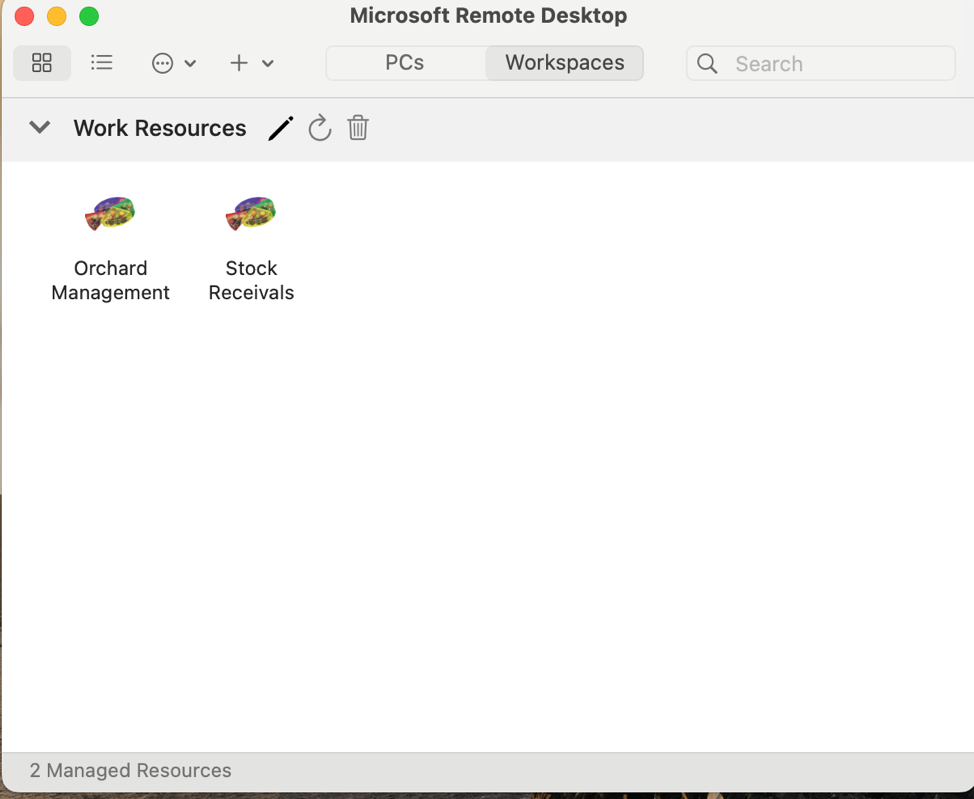Open the ellipsis actions menu icon
The width and height of the screenshot is (974, 799).
(162, 63)
